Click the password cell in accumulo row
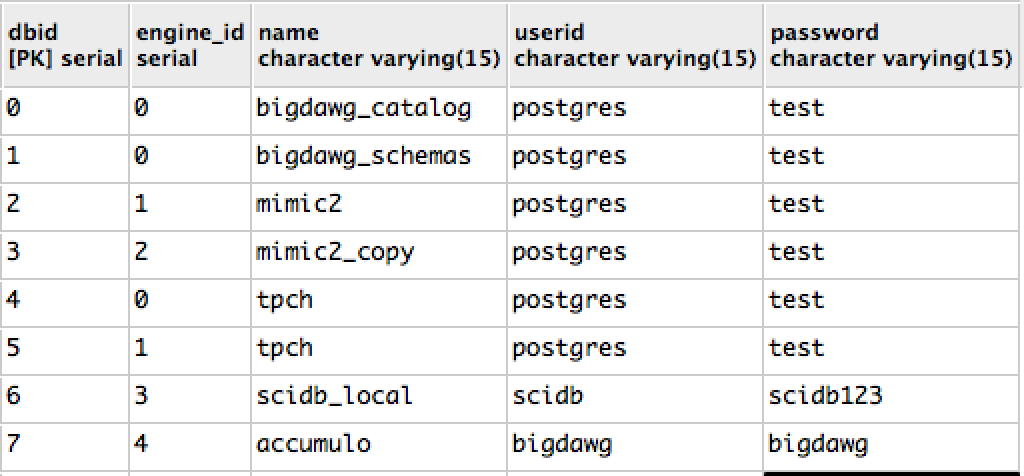Image resolution: width=1024 pixels, height=476 pixels. pyautogui.click(x=818, y=443)
